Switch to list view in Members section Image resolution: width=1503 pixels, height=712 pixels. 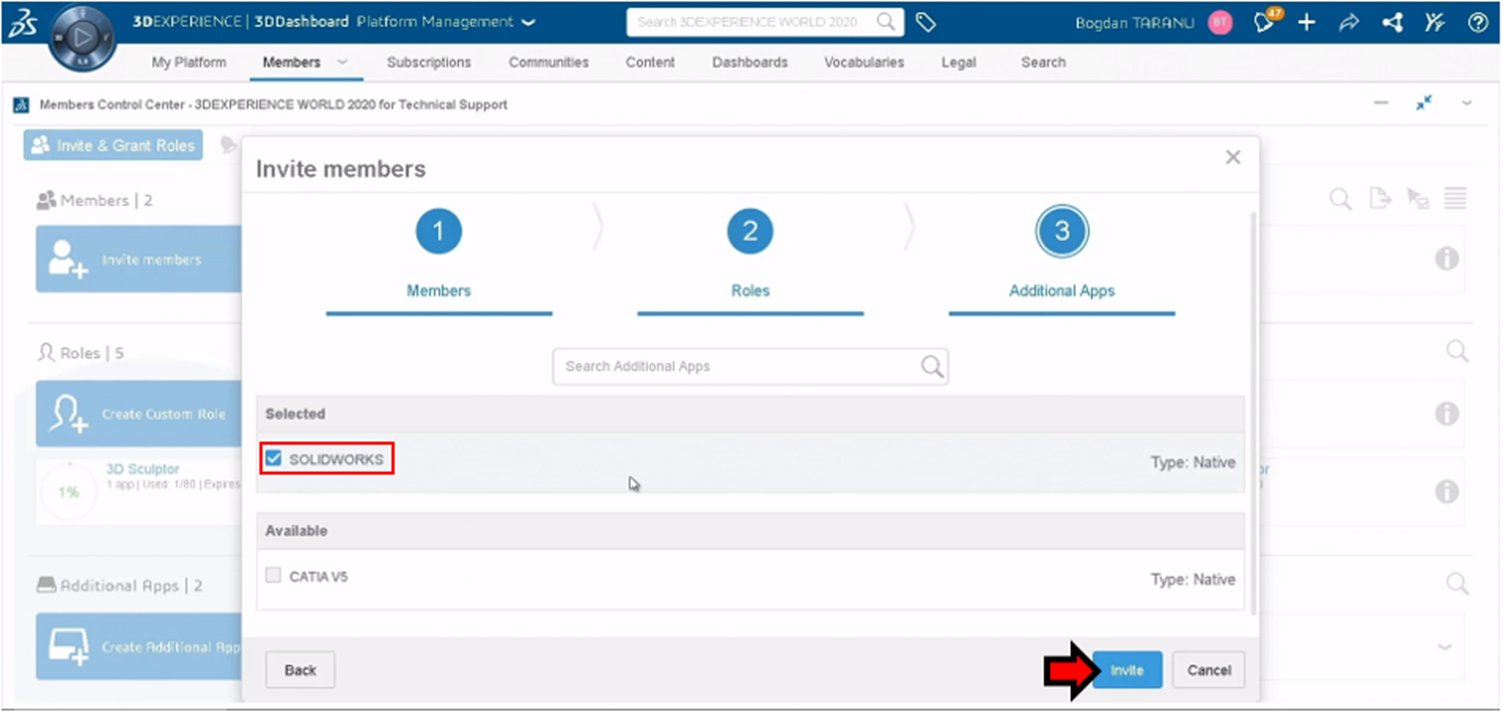pos(1455,199)
